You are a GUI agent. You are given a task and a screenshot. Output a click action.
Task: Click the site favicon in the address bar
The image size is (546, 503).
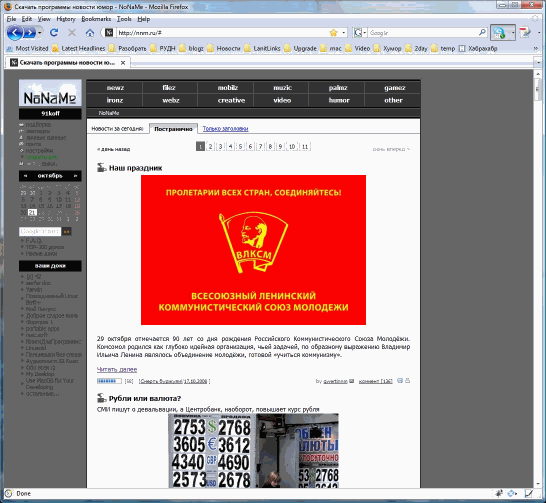[x=109, y=33]
